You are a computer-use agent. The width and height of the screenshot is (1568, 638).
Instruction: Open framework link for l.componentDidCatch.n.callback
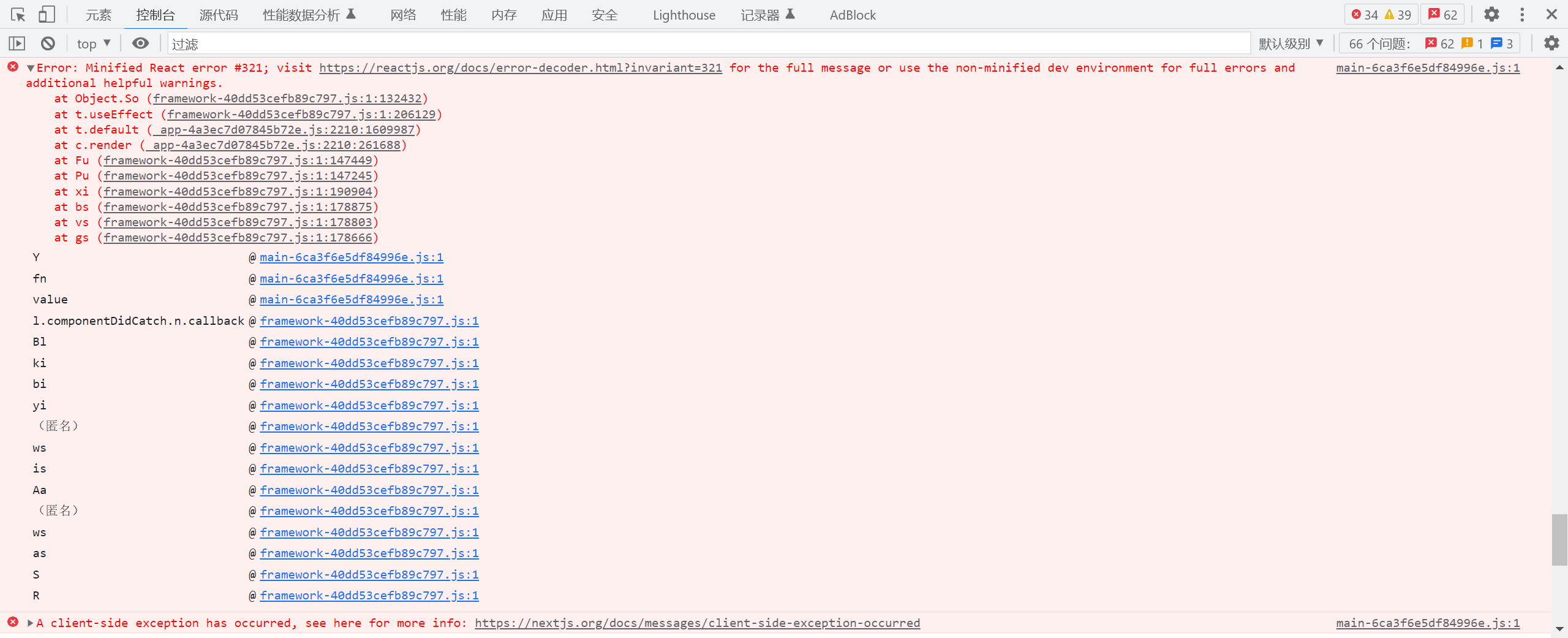pos(369,321)
